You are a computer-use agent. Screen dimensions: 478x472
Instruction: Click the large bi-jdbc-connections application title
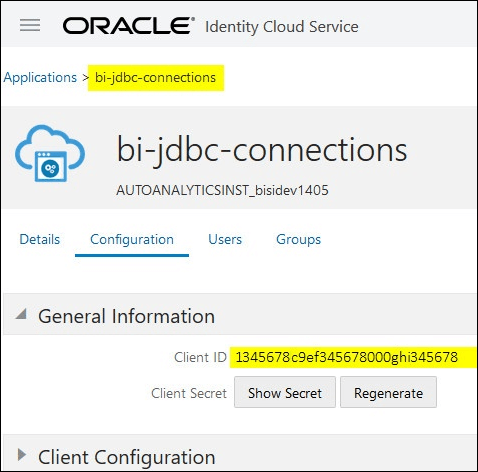(262, 150)
